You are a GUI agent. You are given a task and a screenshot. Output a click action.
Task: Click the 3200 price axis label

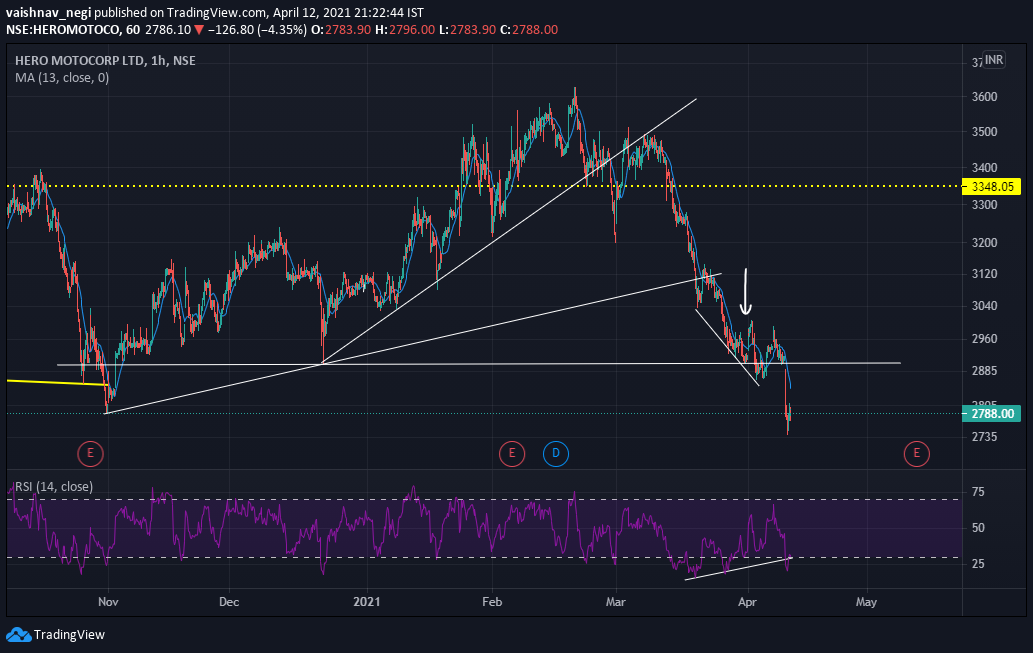click(984, 242)
